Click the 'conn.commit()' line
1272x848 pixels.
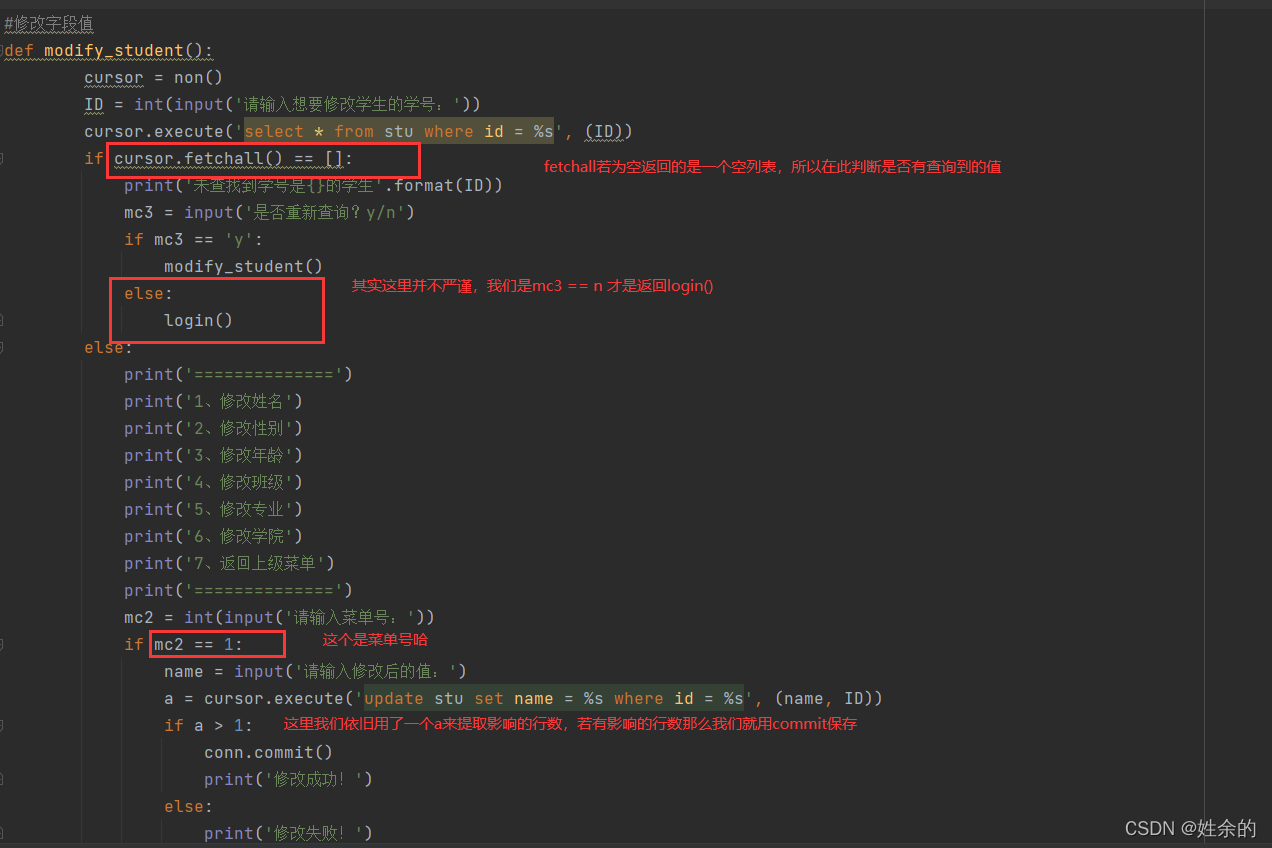(268, 752)
